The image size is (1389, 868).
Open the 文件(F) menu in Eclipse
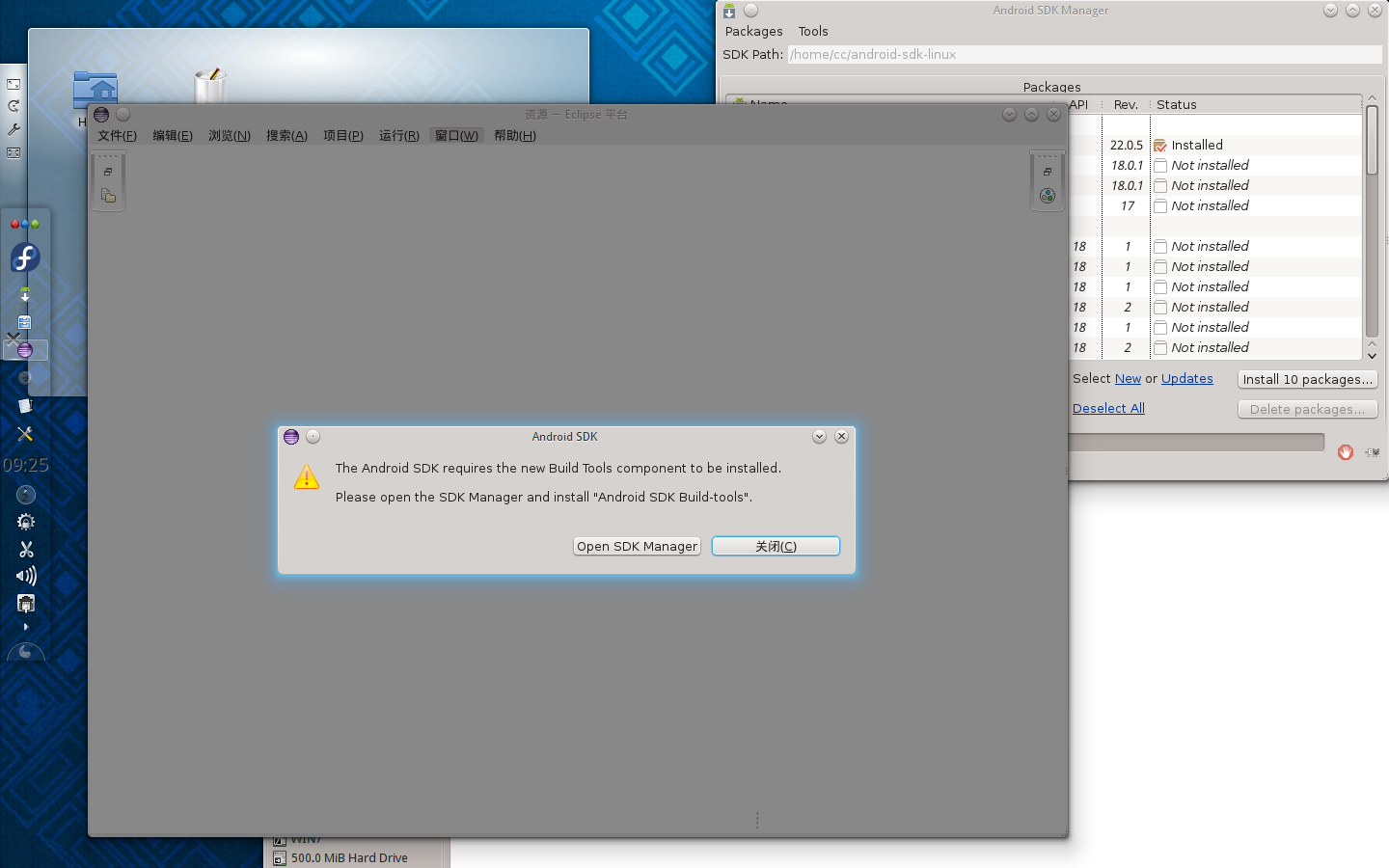(x=117, y=135)
